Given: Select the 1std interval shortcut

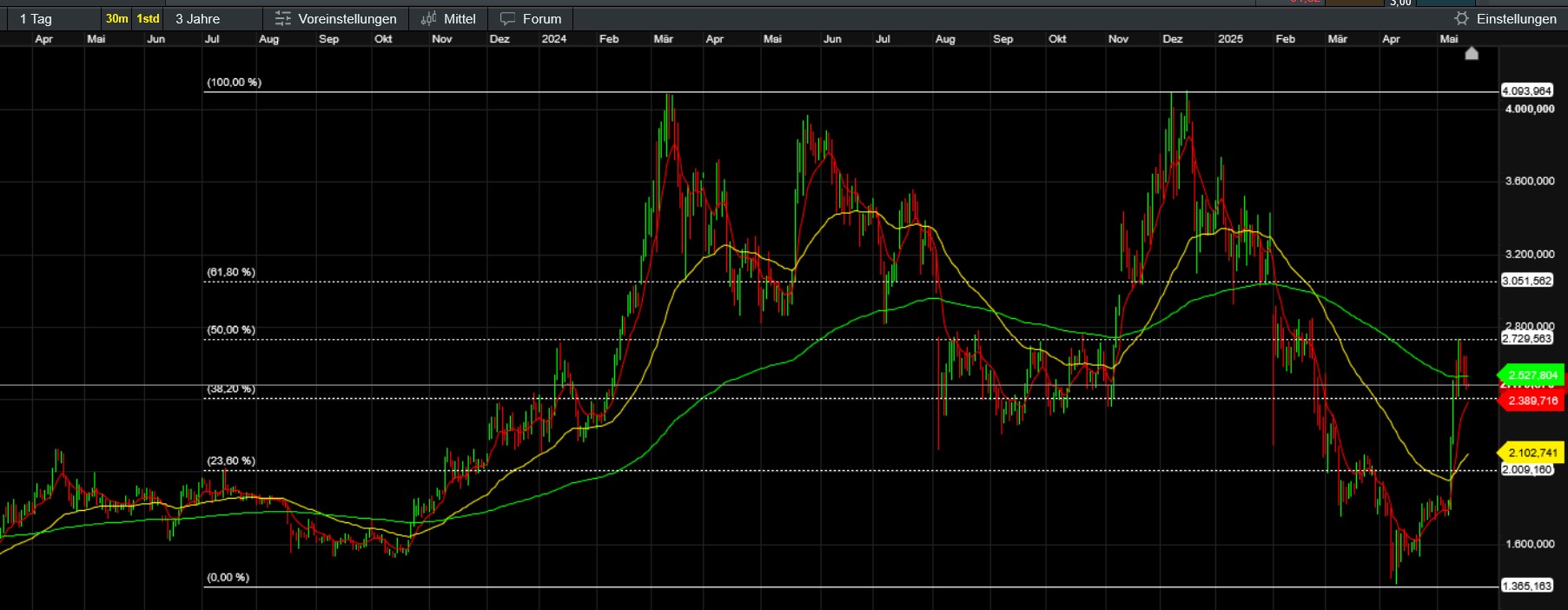Looking at the screenshot, I should [149, 18].
